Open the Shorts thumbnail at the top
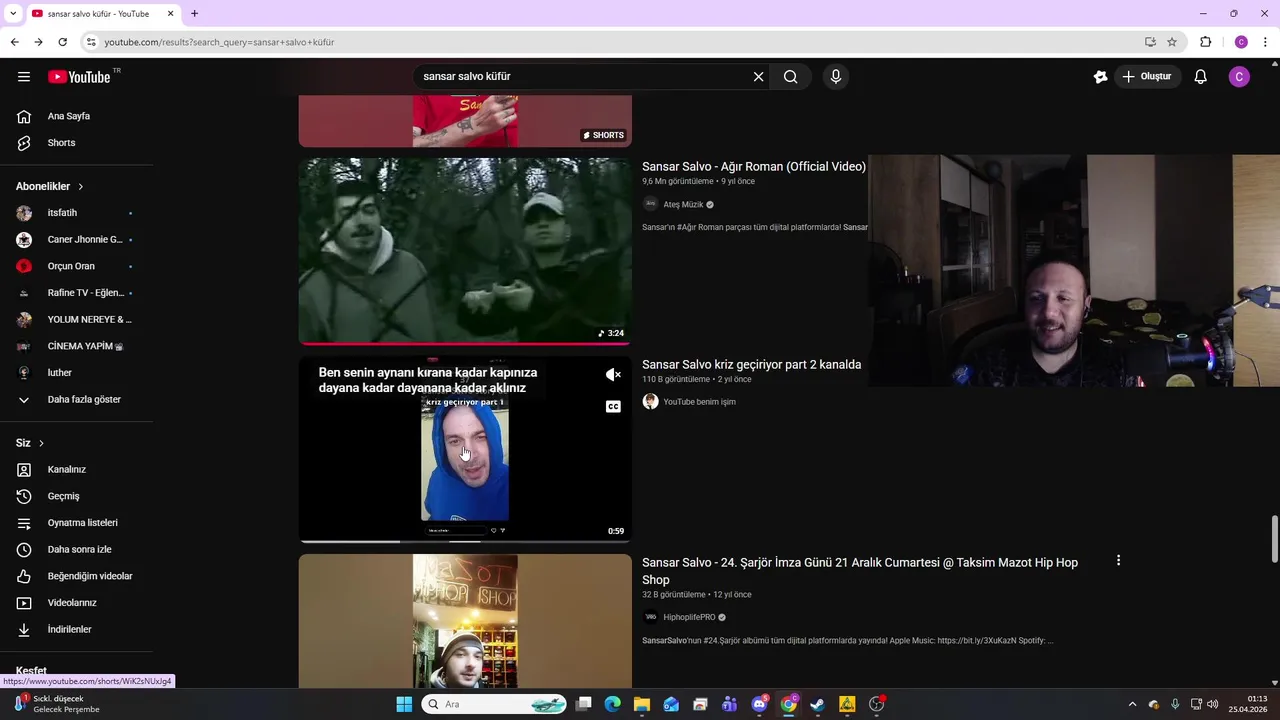The height and width of the screenshot is (720, 1280). click(465, 121)
